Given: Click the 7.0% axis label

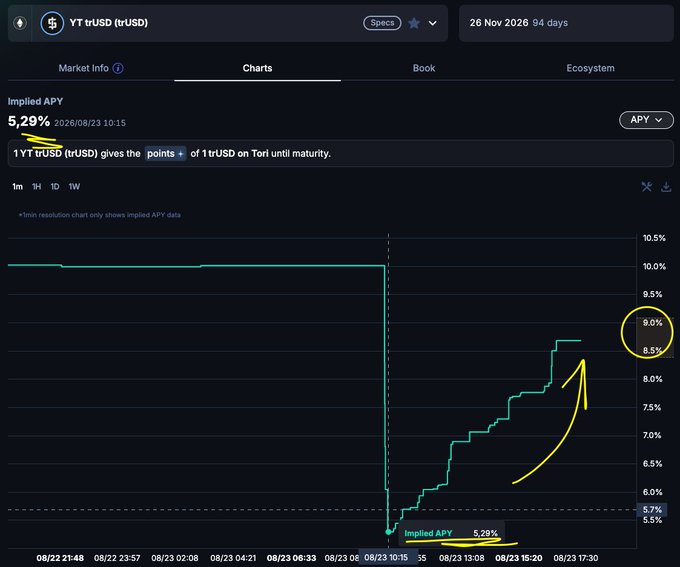Looking at the screenshot, I should pos(652,435).
